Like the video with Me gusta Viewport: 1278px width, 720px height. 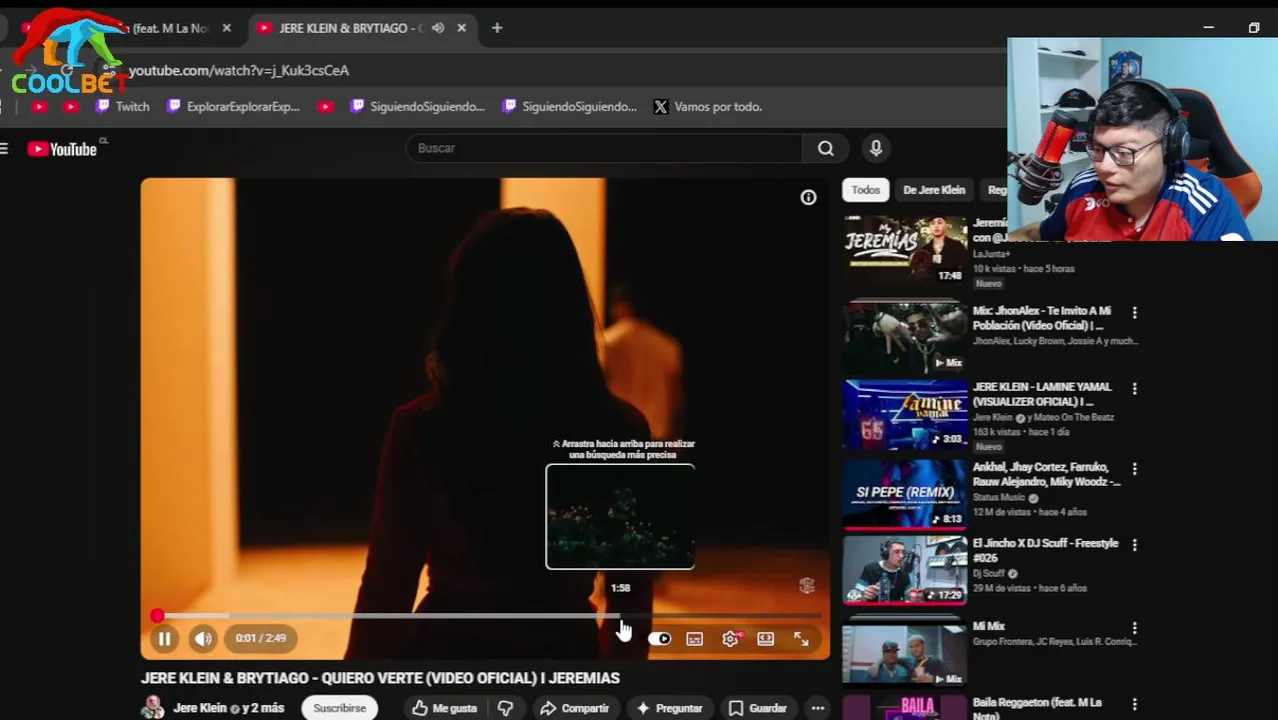(x=445, y=708)
